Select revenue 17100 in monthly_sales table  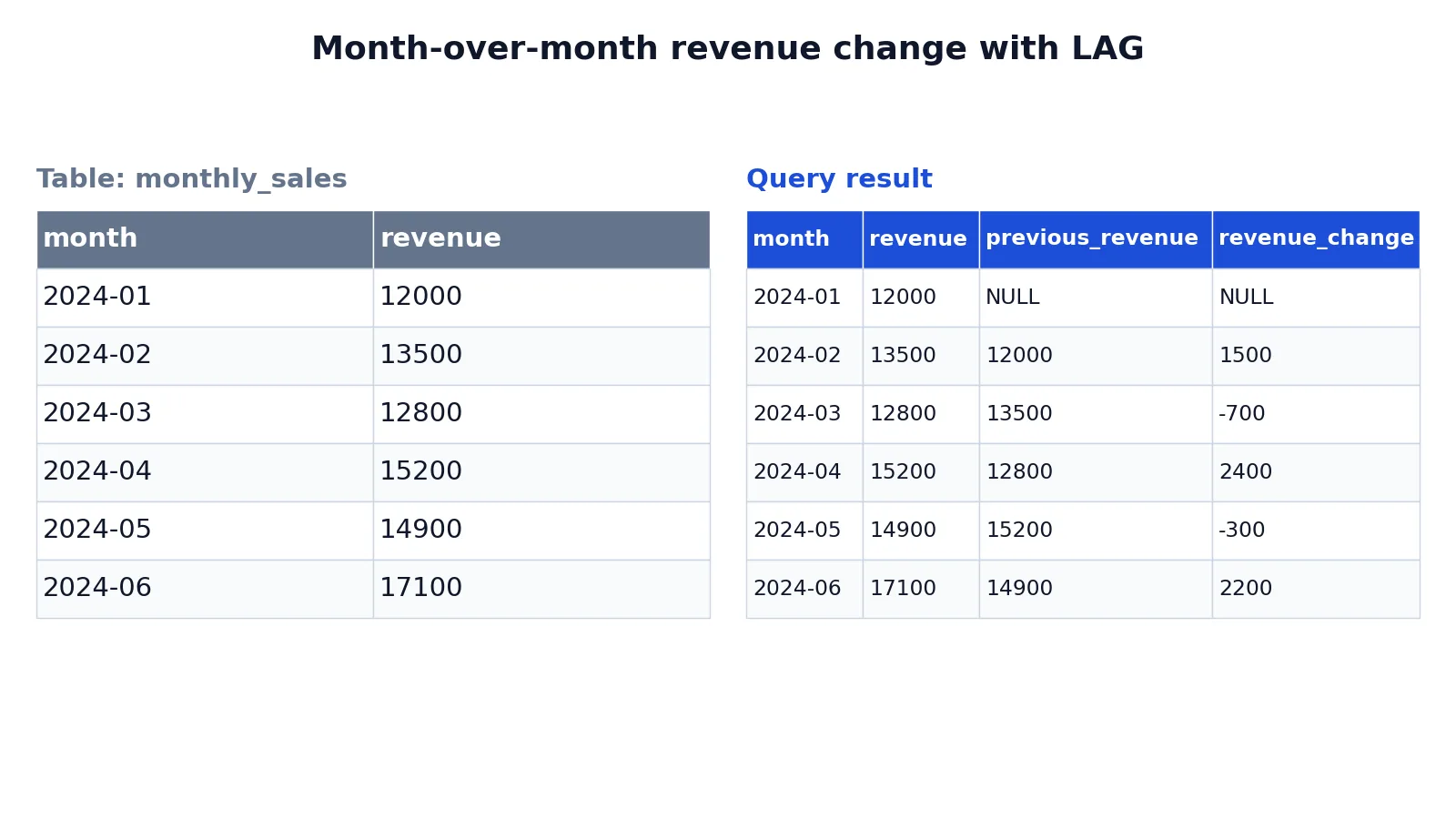tap(541, 589)
